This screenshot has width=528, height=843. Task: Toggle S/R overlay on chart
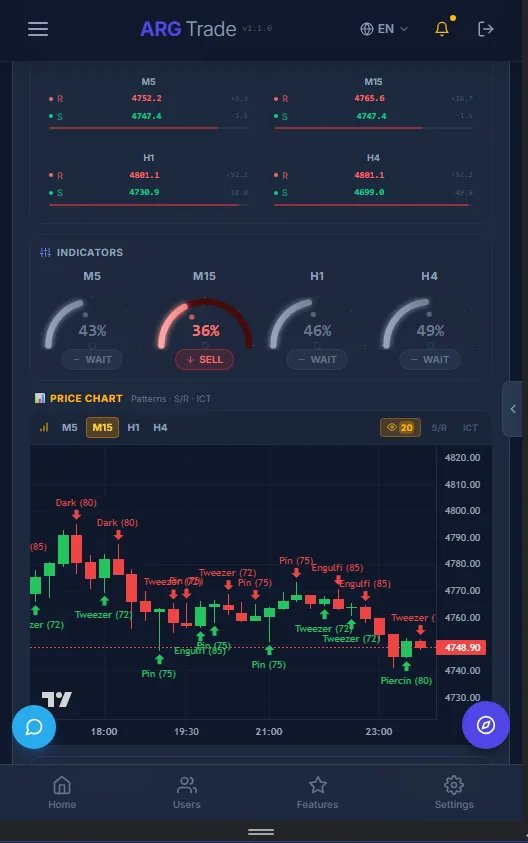point(439,428)
